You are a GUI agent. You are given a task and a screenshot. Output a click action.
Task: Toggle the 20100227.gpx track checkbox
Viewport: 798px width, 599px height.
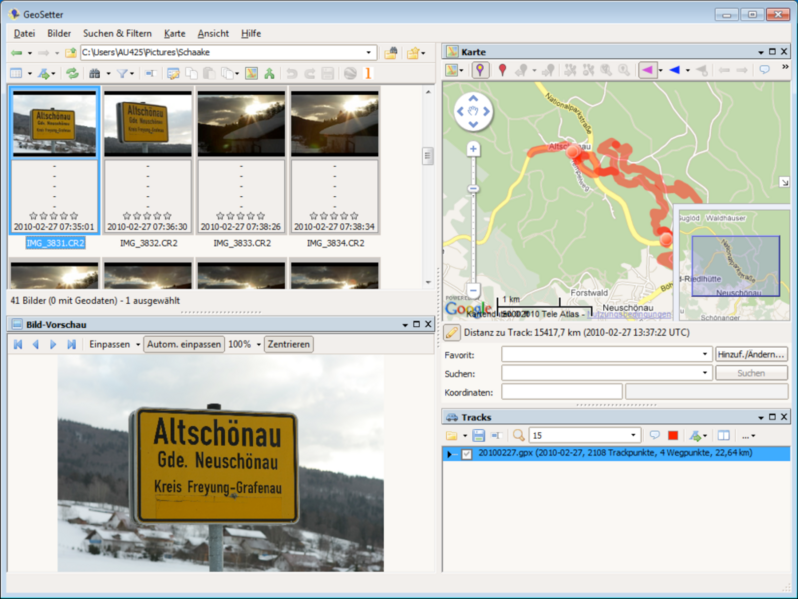(466, 454)
